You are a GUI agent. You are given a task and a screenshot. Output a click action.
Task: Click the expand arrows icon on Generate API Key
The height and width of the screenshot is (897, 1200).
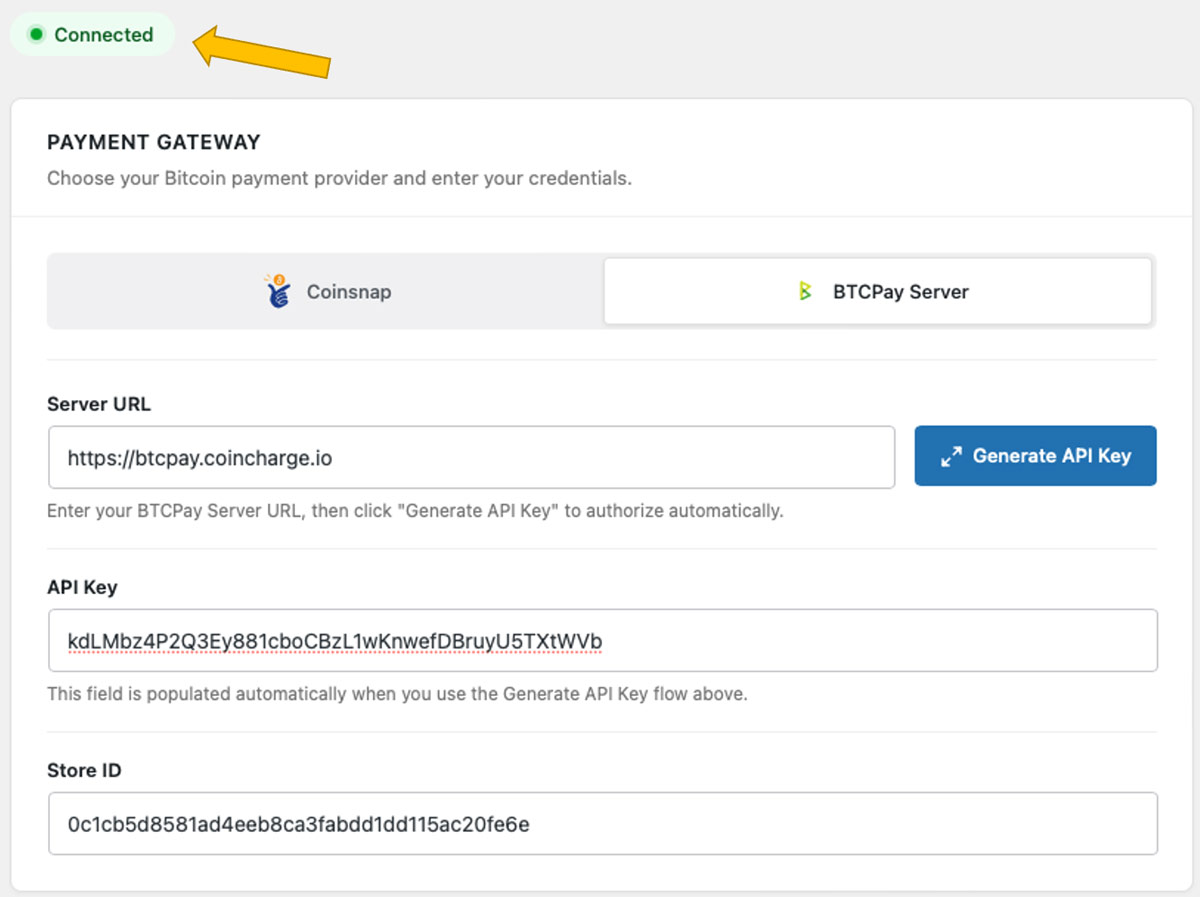(x=951, y=457)
